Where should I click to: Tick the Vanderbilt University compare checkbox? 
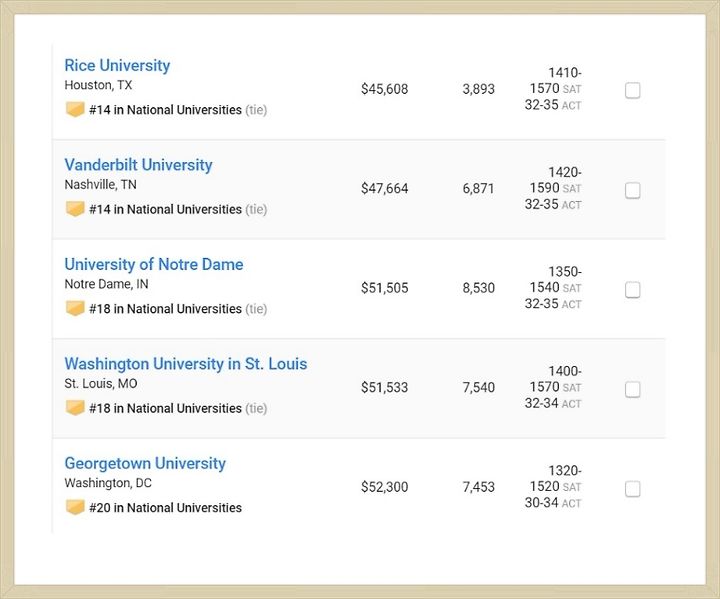(x=632, y=190)
